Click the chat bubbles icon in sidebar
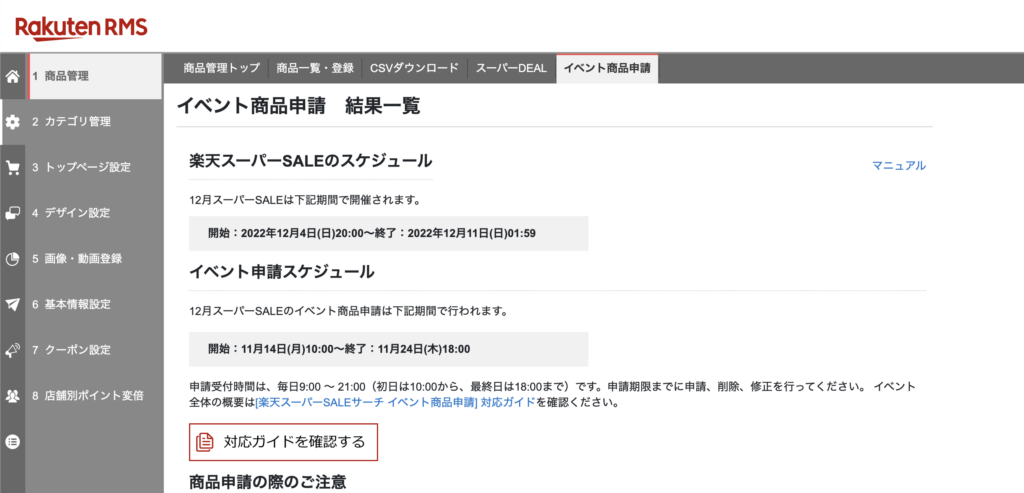 coord(13,213)
